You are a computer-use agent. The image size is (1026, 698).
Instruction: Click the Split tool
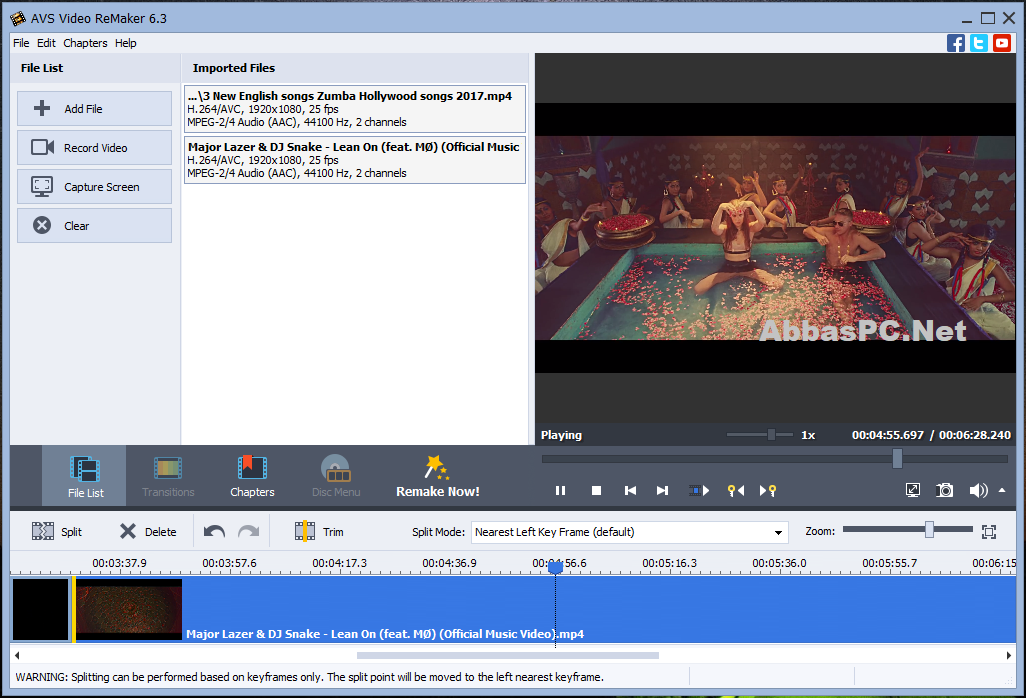point(57,532)
